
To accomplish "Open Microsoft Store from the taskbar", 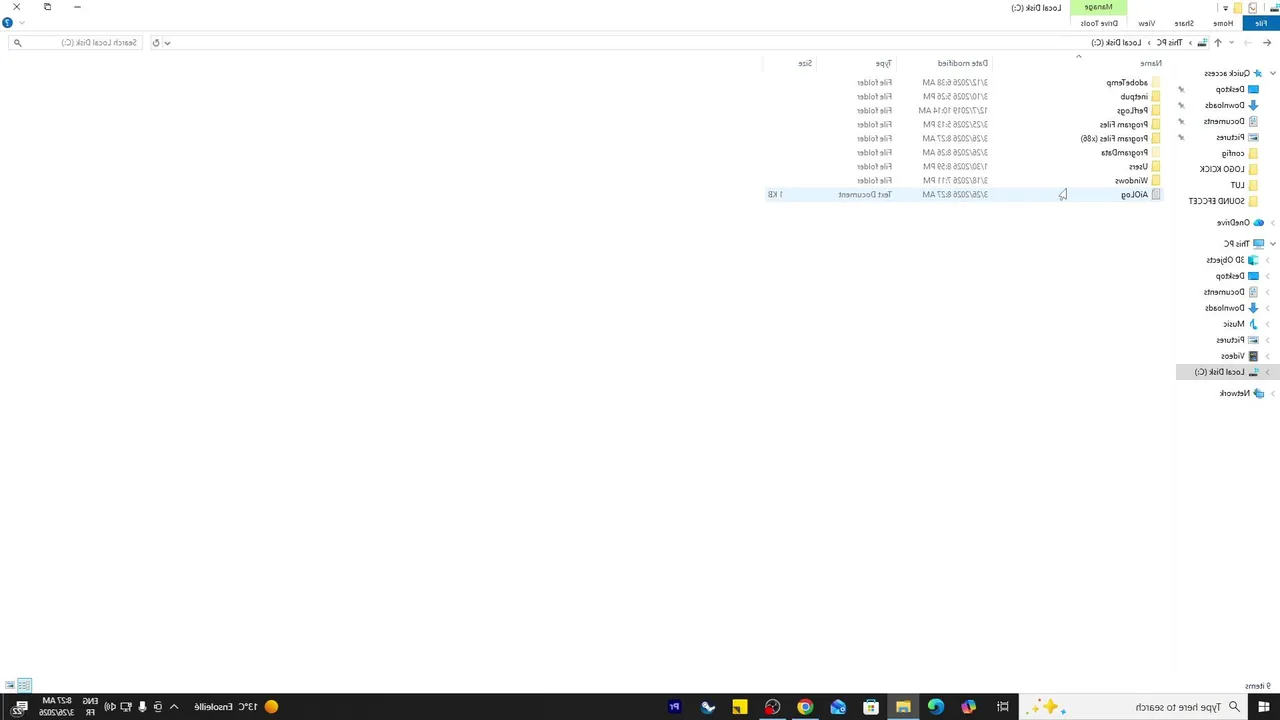I will tap(871, 707).
